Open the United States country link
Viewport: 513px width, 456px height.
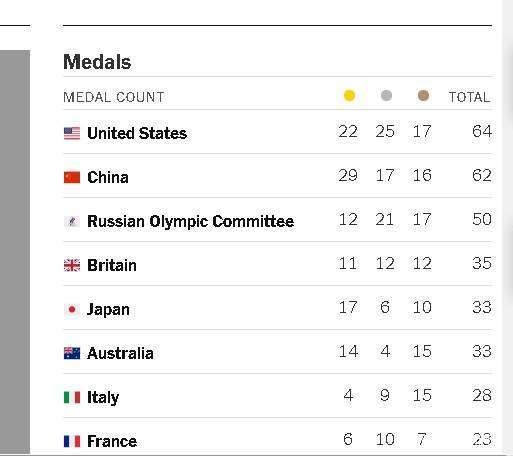[x=137, y=133]
